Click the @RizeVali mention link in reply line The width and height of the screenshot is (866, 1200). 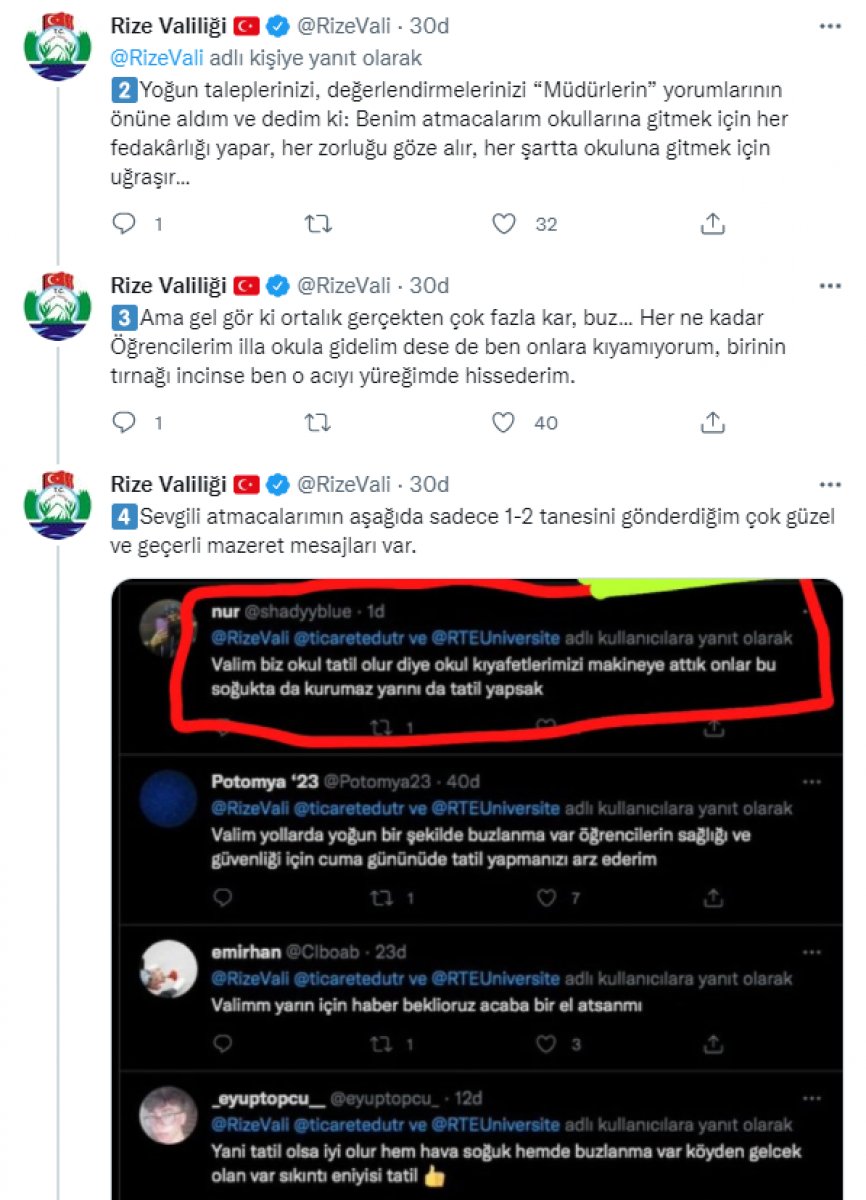click(x=154, y=58)
